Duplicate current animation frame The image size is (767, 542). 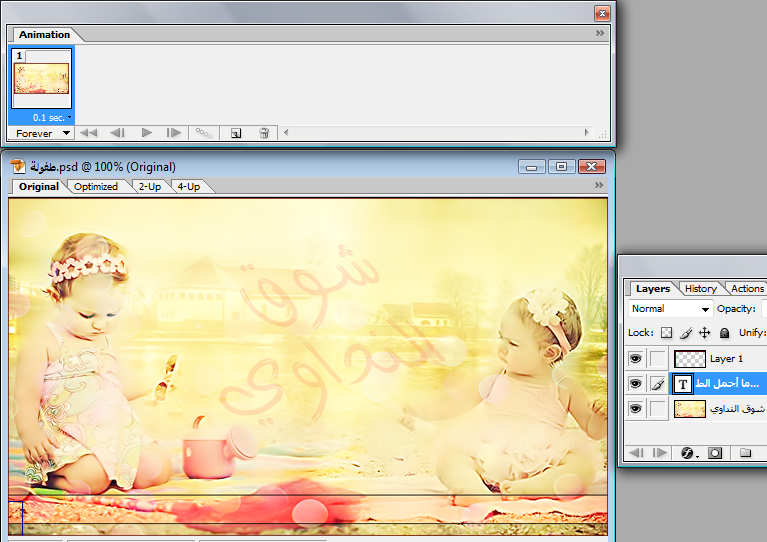coord(235,132)
